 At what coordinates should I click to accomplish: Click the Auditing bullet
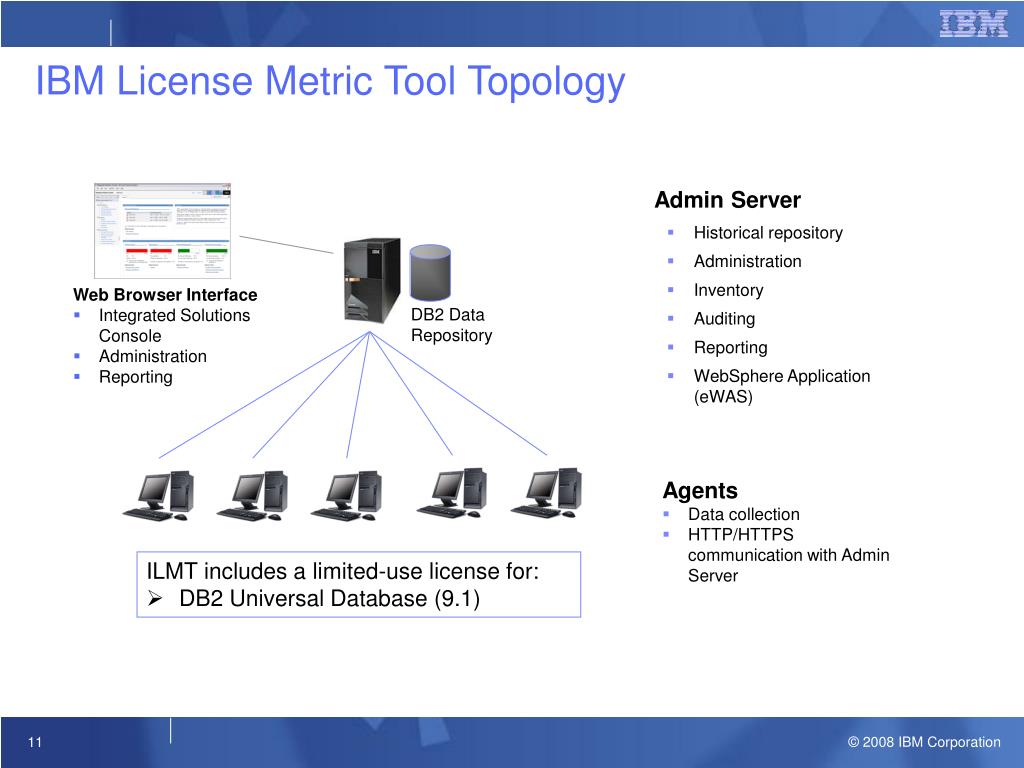click(x=724, y=319)
